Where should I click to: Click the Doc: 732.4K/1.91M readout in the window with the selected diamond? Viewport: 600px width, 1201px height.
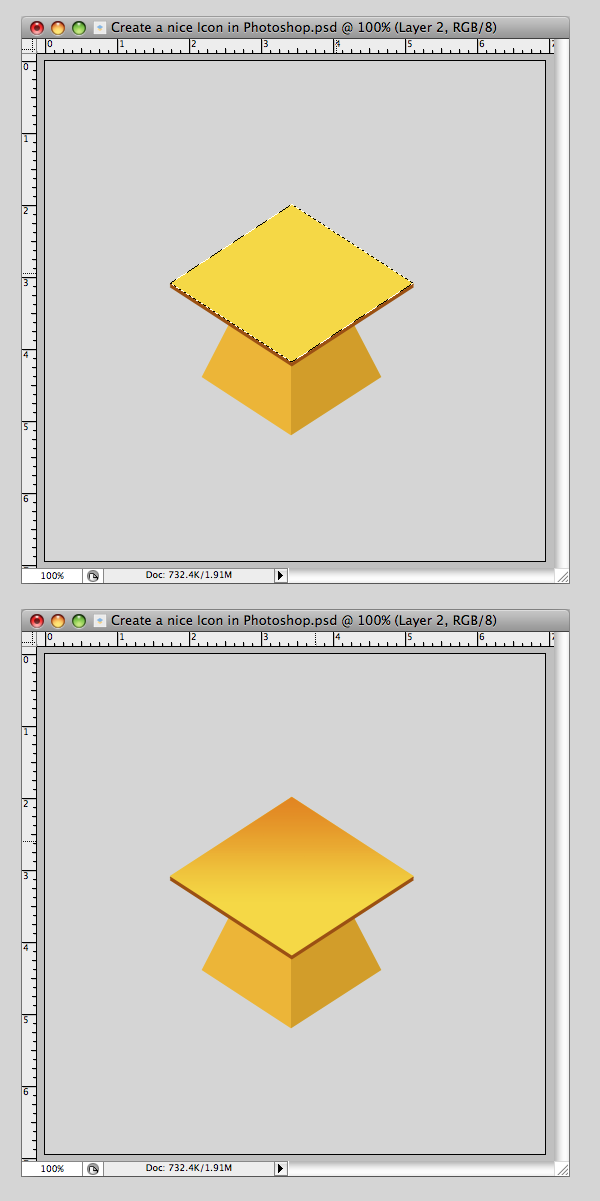point(188,576)
